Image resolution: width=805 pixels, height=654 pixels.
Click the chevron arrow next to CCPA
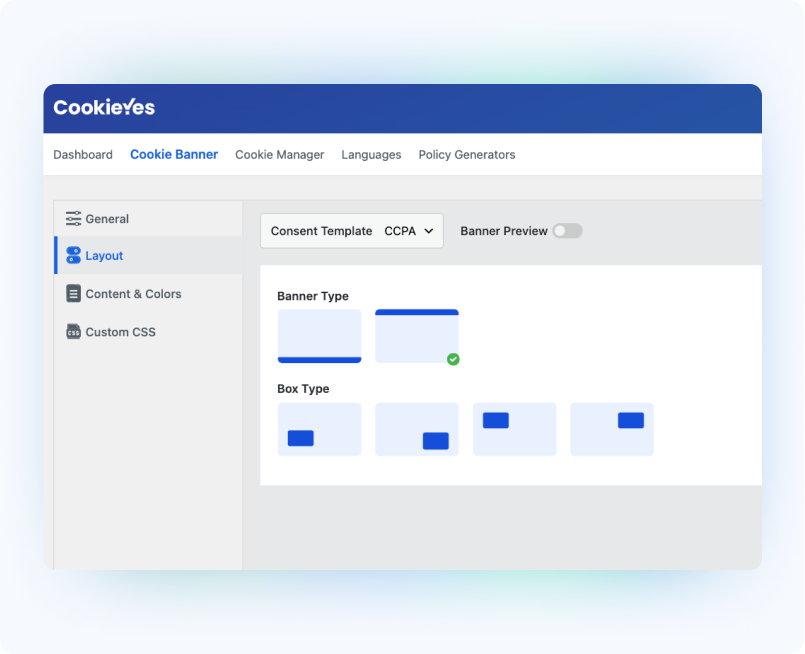pos(429,231)
